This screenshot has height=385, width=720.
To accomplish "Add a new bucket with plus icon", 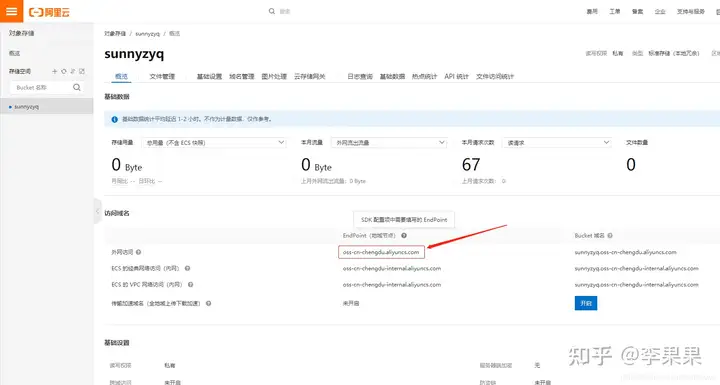I will click(55, 71).
